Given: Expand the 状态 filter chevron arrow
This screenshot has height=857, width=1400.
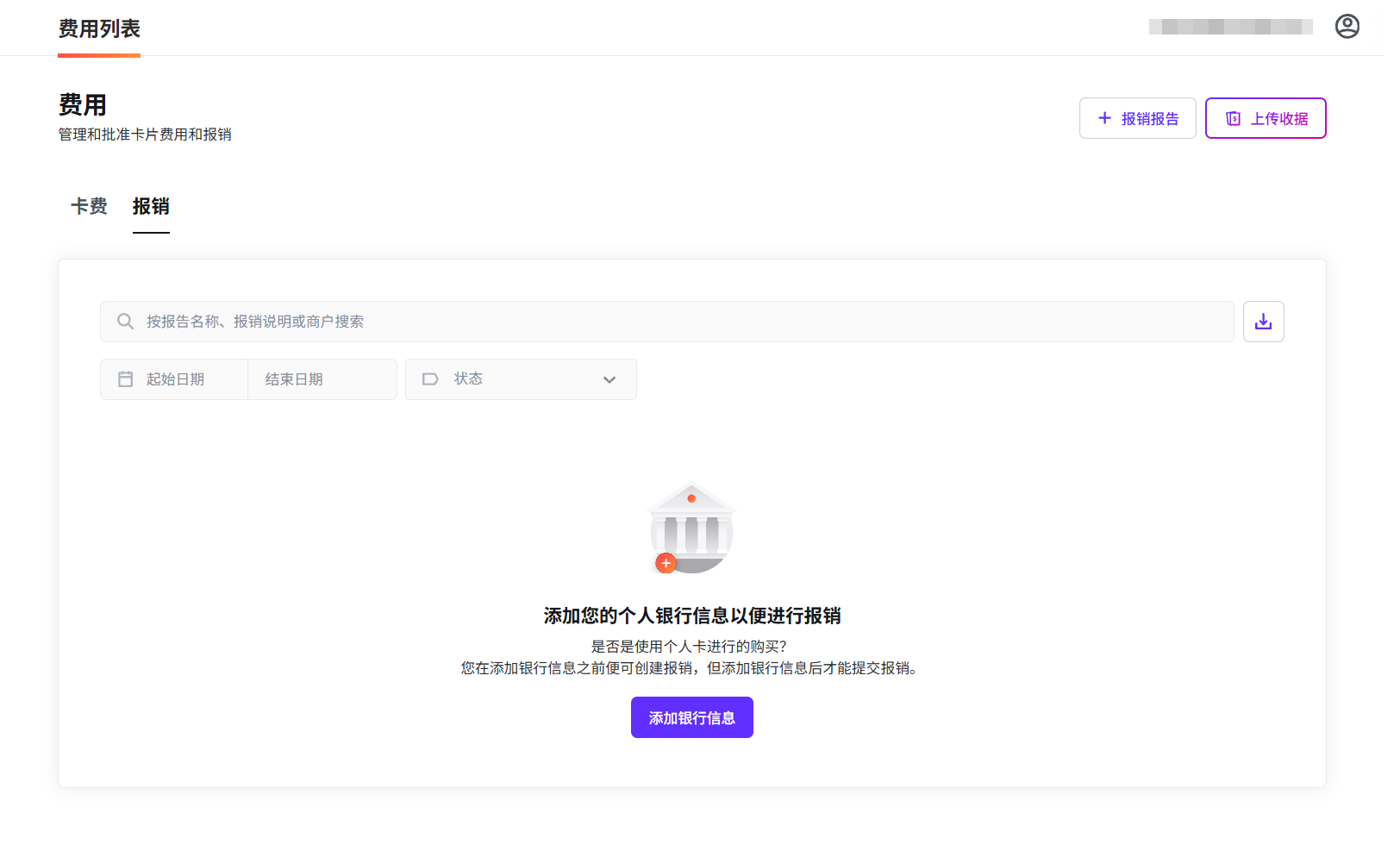Looking at the screenshot, I should tap(609, 380).
